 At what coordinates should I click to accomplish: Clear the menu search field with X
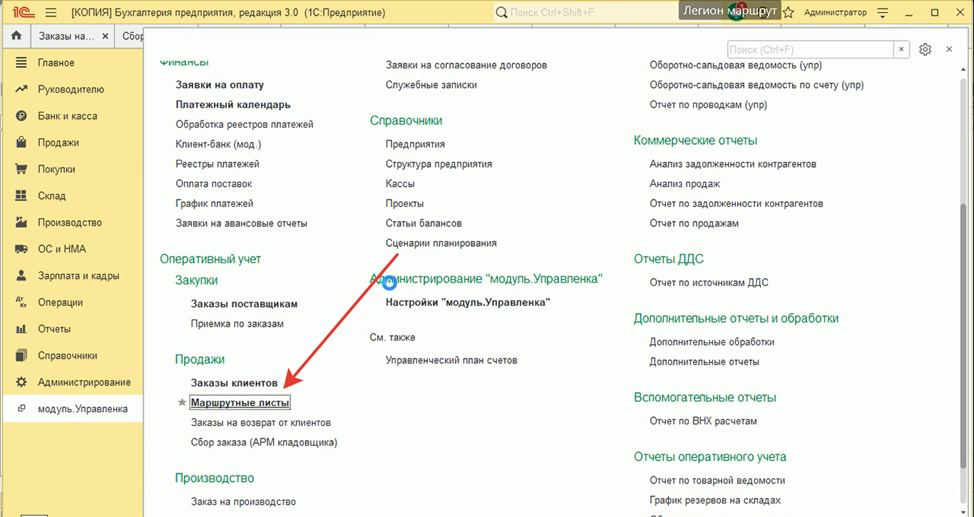901,50
